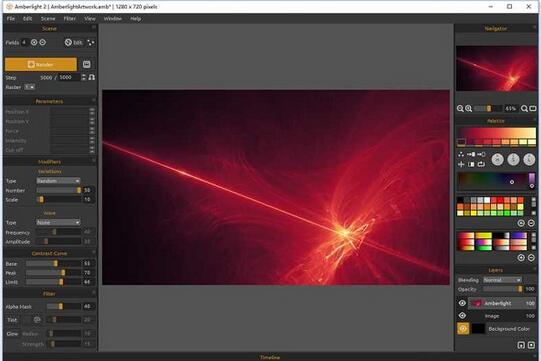The height and width of the screenshot is (361, 541).
Task: Click the icon right of Render button
Action: coord(87,64)
